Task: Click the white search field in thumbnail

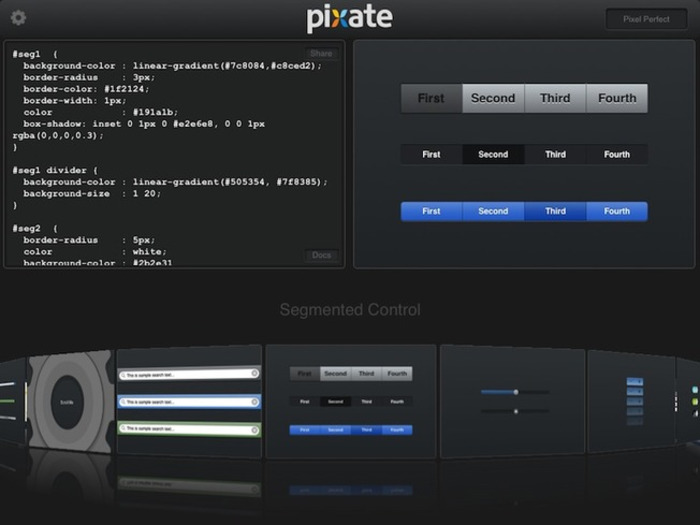Action: 189,374
